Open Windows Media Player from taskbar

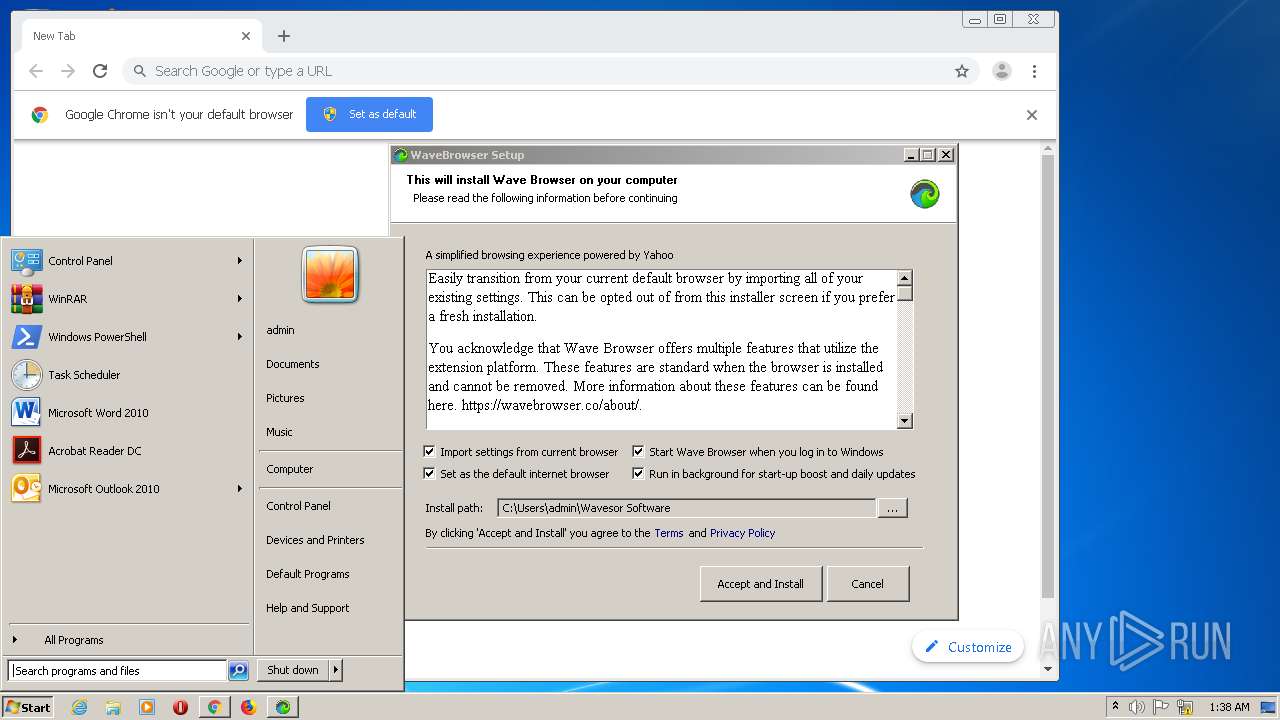[x=147, y=707]
